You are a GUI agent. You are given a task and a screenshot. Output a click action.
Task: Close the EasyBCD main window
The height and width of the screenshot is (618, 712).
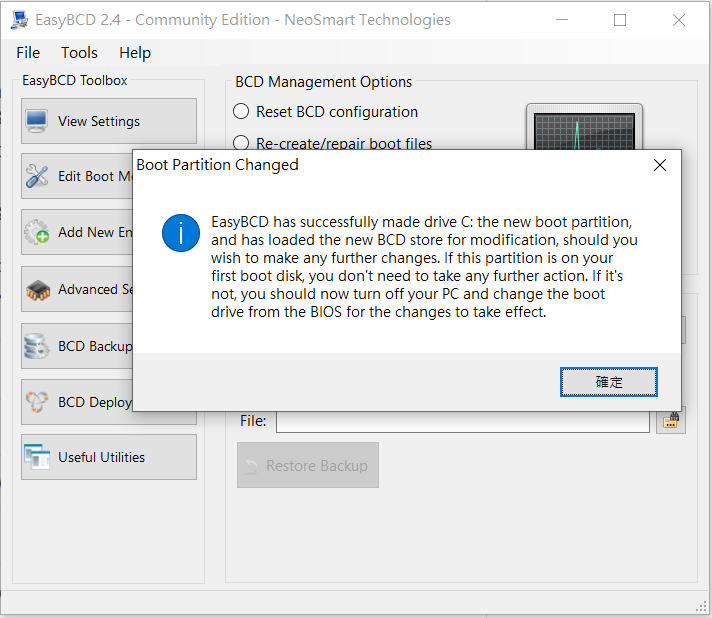click(x=679, y=20)
